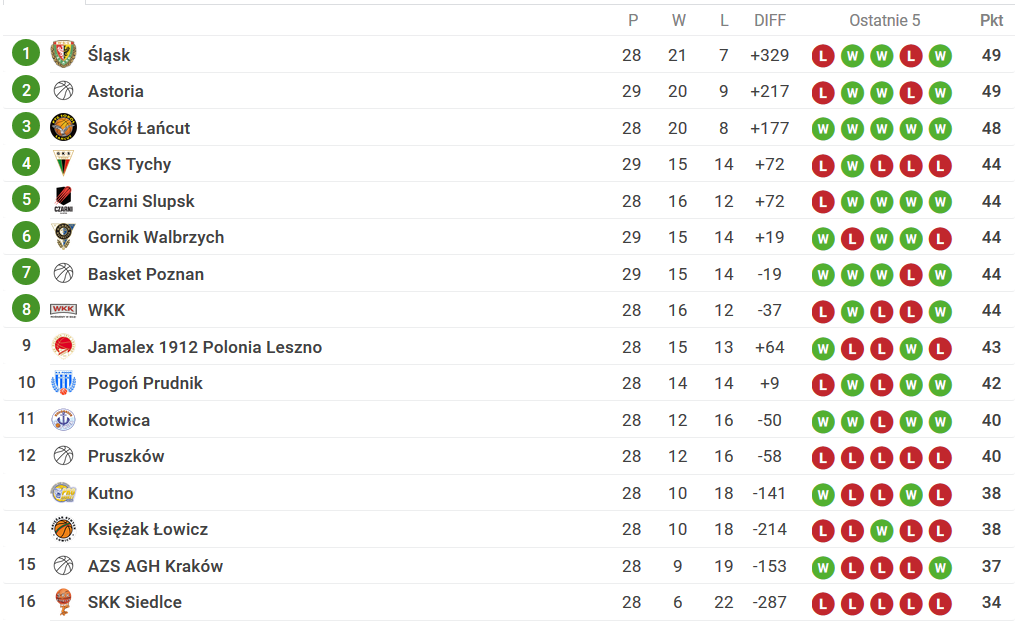The image size is (1023, 628).
Task: Click the SKK Siedlce team logo
Action: tap(63, 602)
